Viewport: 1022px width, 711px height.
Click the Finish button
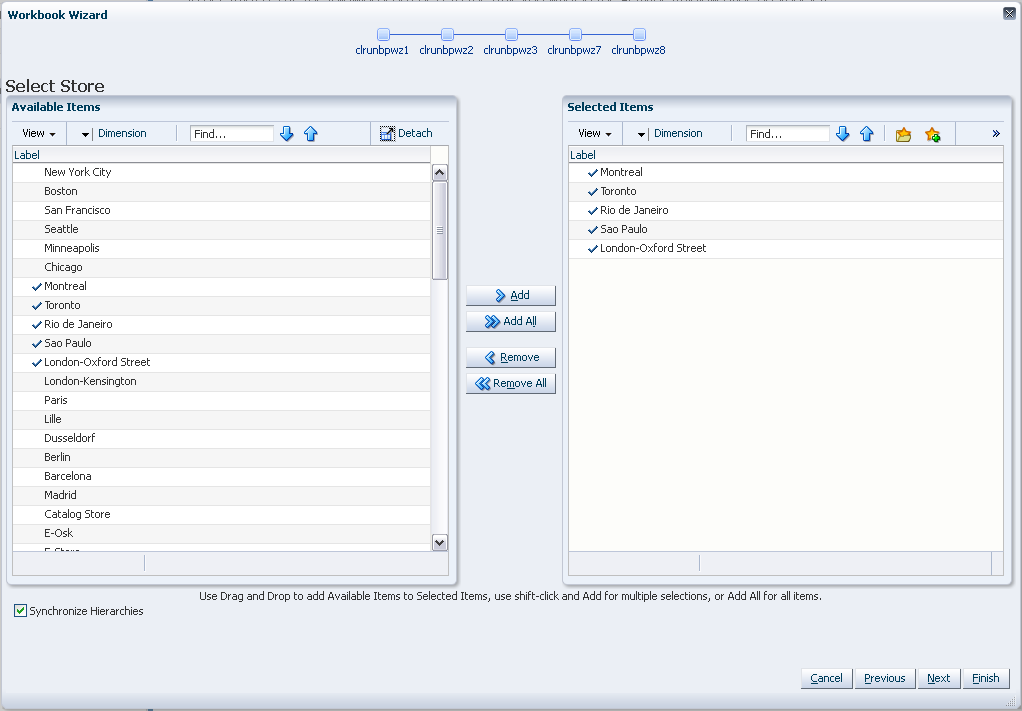click(x=986, y=678)
